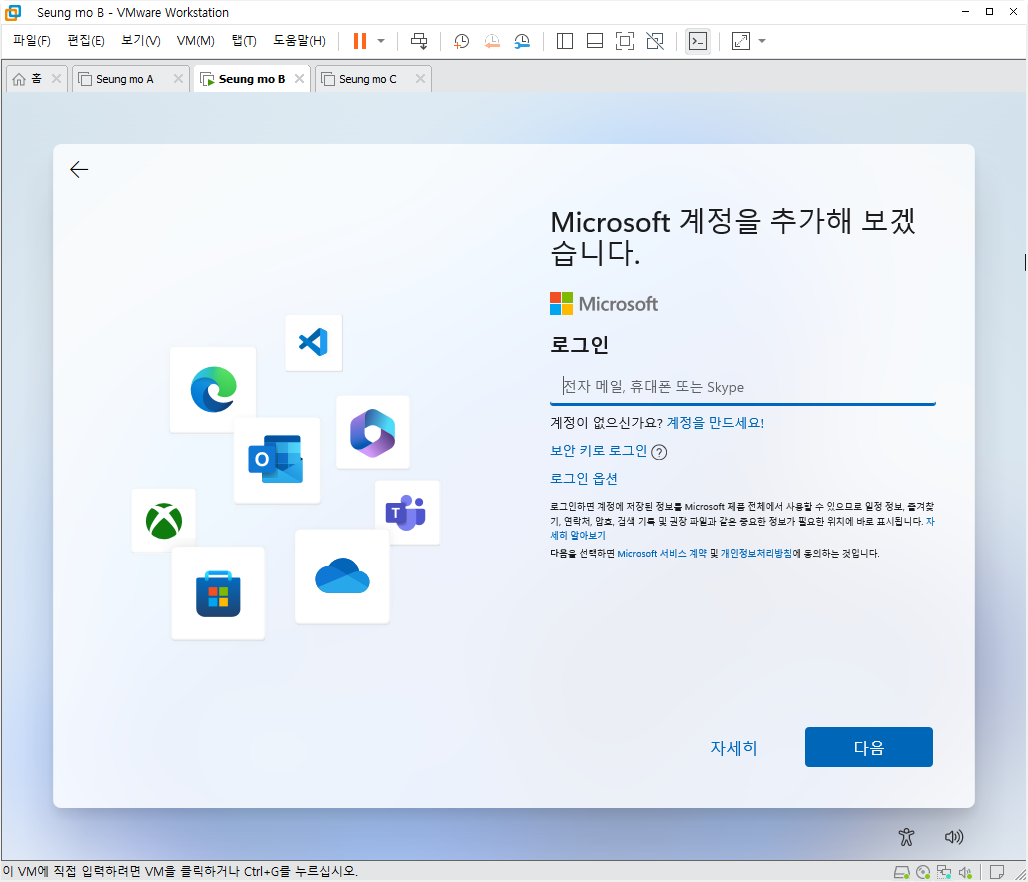Click the 자세히 button

click(x=734, y=748)
